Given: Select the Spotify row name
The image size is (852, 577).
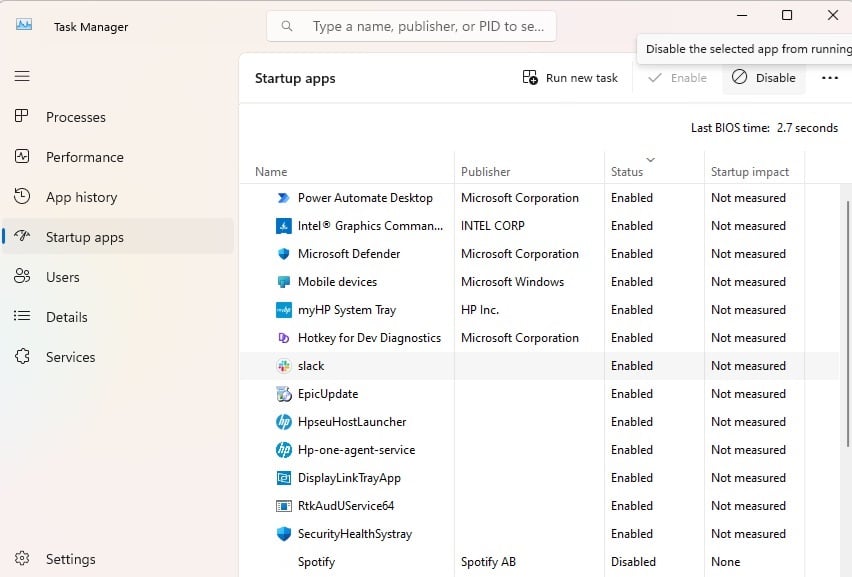Looking at the screenshot, I should [x=316, y=562].
